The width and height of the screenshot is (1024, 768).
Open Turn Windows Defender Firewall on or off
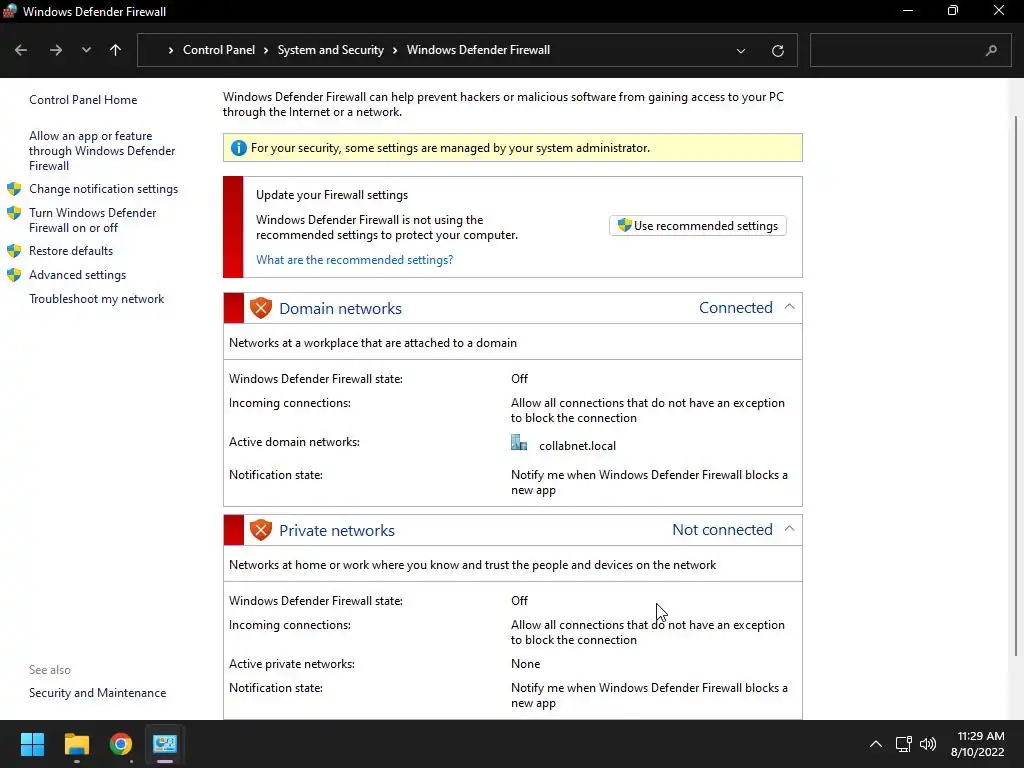[x=93, y=220]
